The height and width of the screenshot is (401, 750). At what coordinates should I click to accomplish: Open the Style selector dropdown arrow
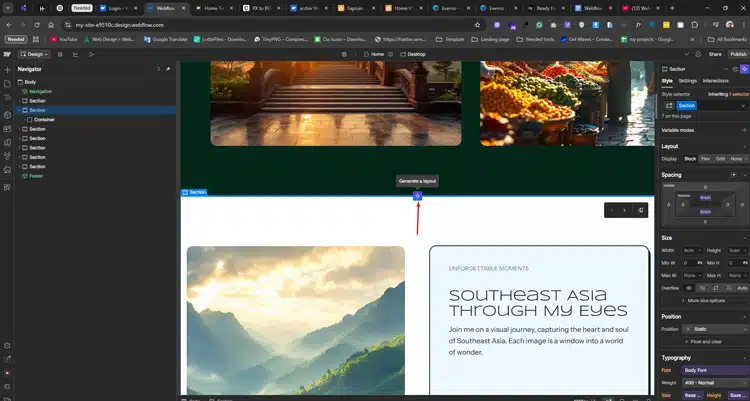[743, 105]
